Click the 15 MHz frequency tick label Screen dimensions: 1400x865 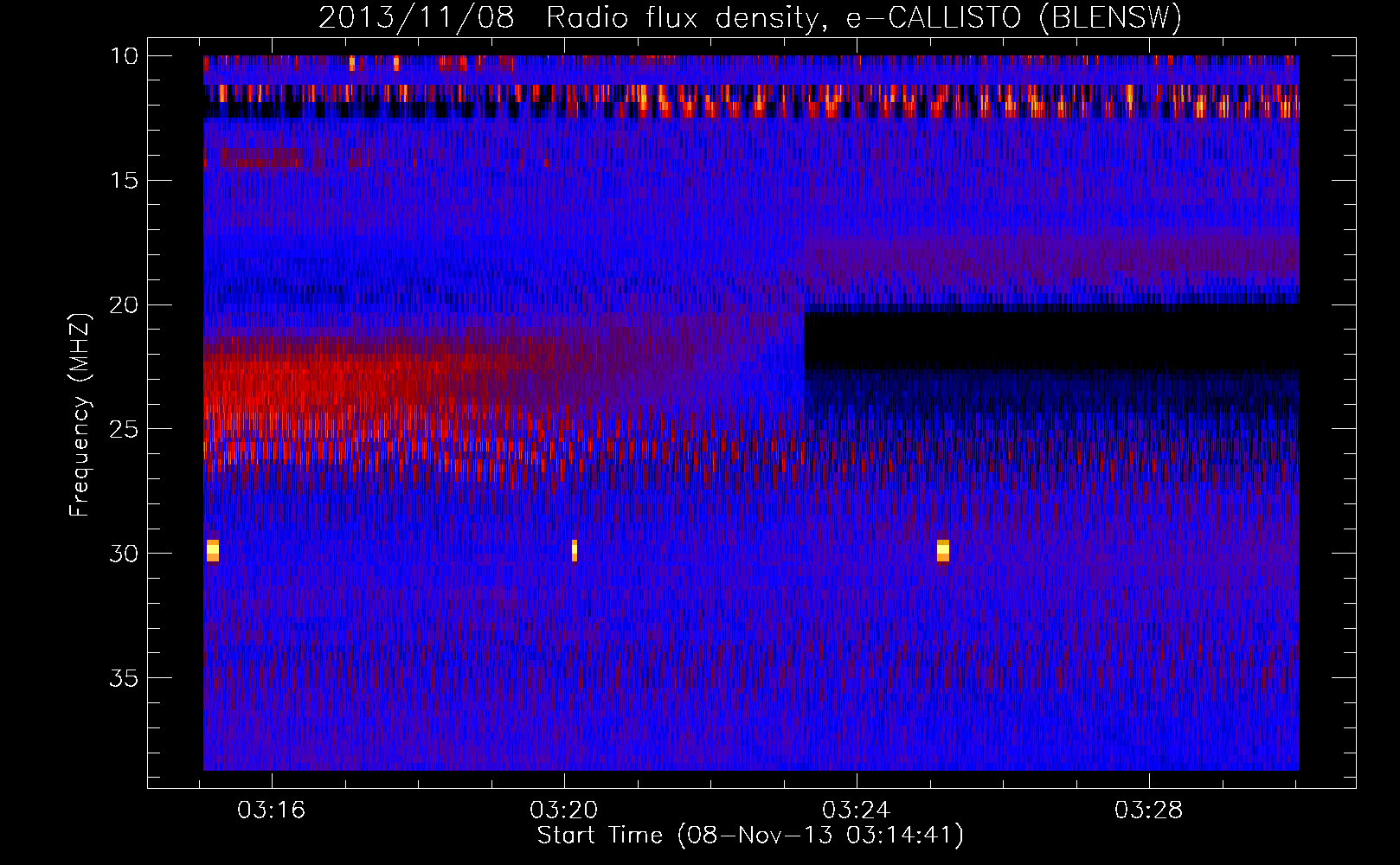[x=124, y=181]
